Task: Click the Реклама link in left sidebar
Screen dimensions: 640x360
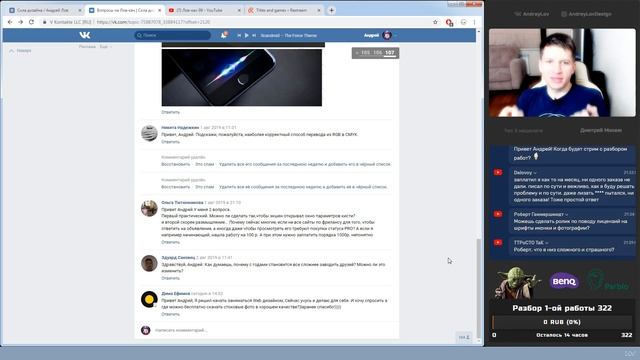Action: click(x=87, y=47)
